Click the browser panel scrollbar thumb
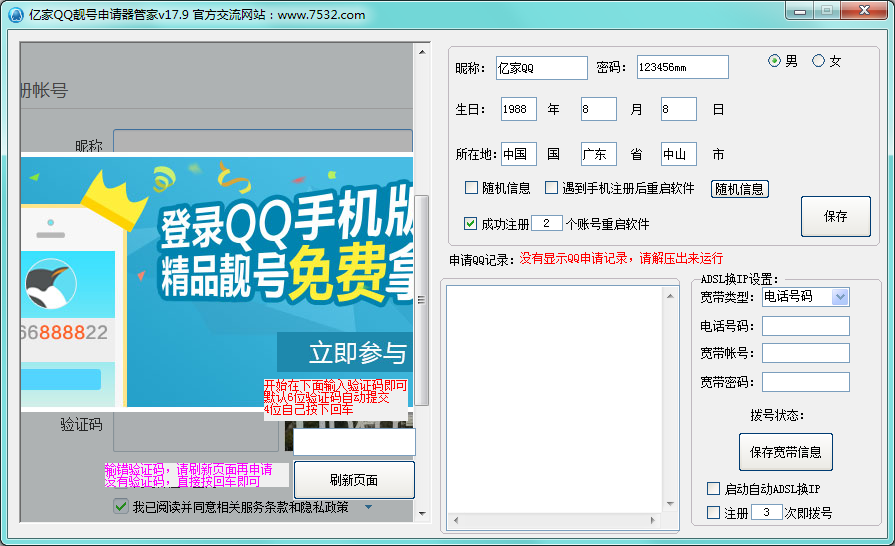Screen dimensions: 895x546 click(x=422, y=300)
